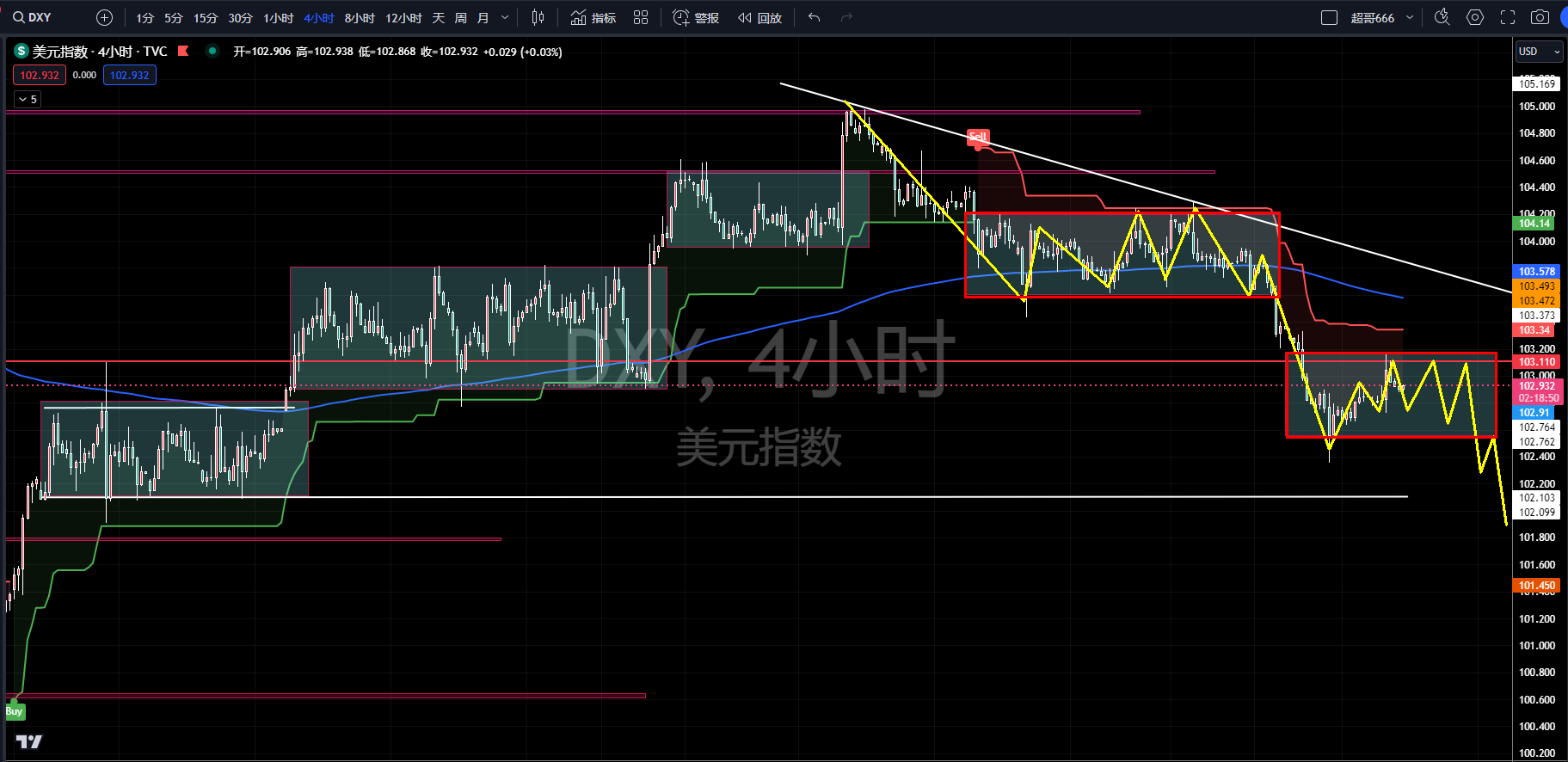Click the undo arrow

pyautogui.click(x=815, y=17)
